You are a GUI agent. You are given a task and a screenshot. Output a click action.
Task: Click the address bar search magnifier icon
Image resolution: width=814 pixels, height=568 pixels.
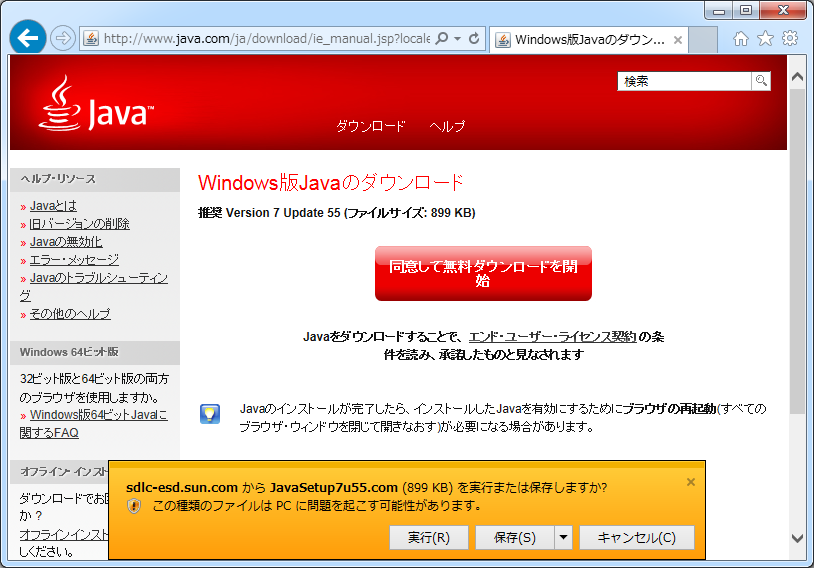tap(442, 38)
